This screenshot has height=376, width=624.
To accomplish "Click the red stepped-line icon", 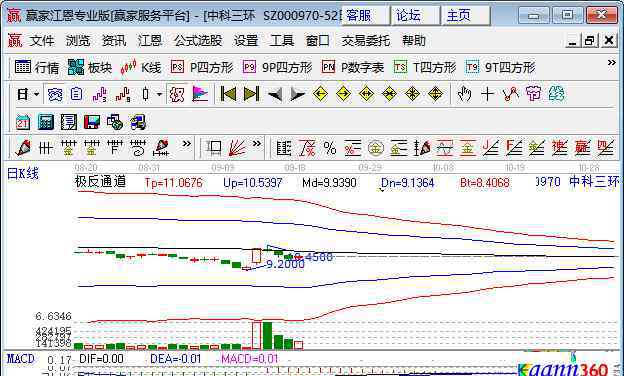I will (123, 94).
